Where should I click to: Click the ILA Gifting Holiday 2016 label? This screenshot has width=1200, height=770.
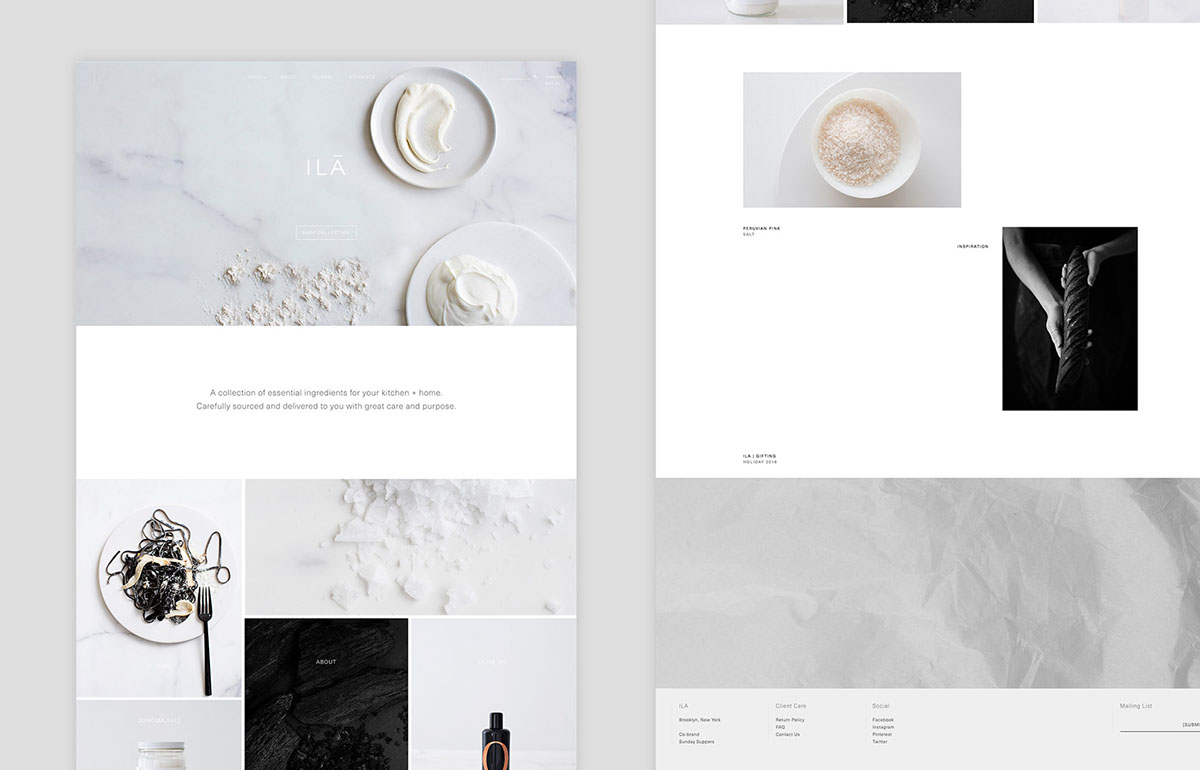759,458
